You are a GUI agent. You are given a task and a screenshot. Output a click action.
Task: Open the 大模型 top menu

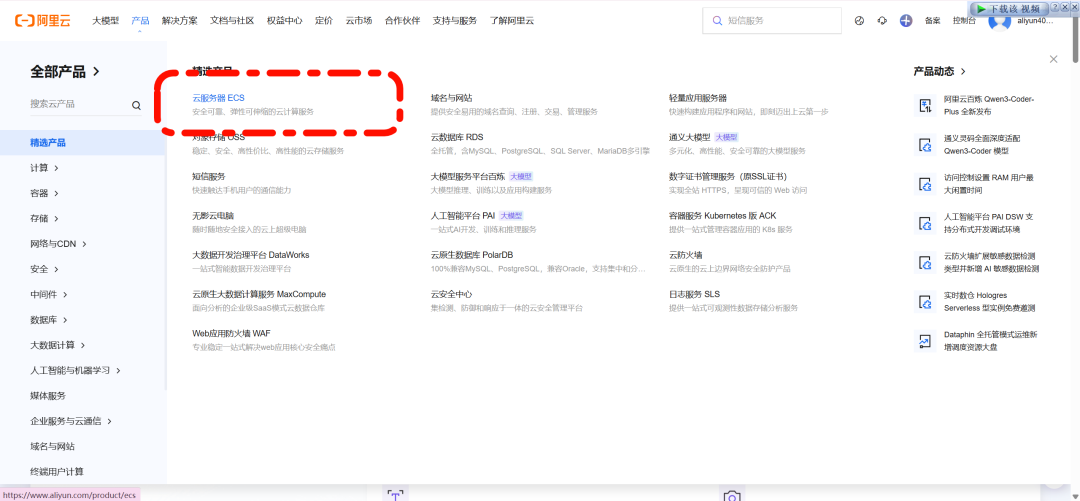(x=105, y=21)
